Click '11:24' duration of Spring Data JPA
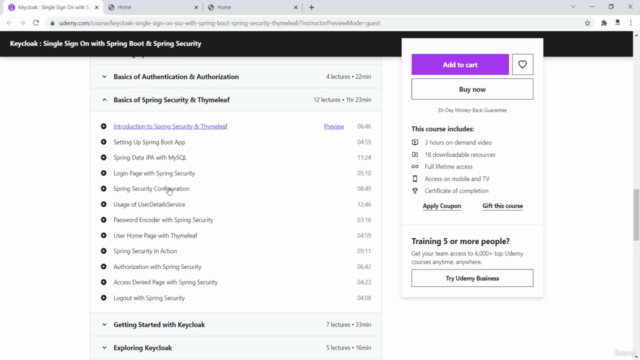Image resolution: width=640 pixels, height=360 pixels. click(364, 158)
